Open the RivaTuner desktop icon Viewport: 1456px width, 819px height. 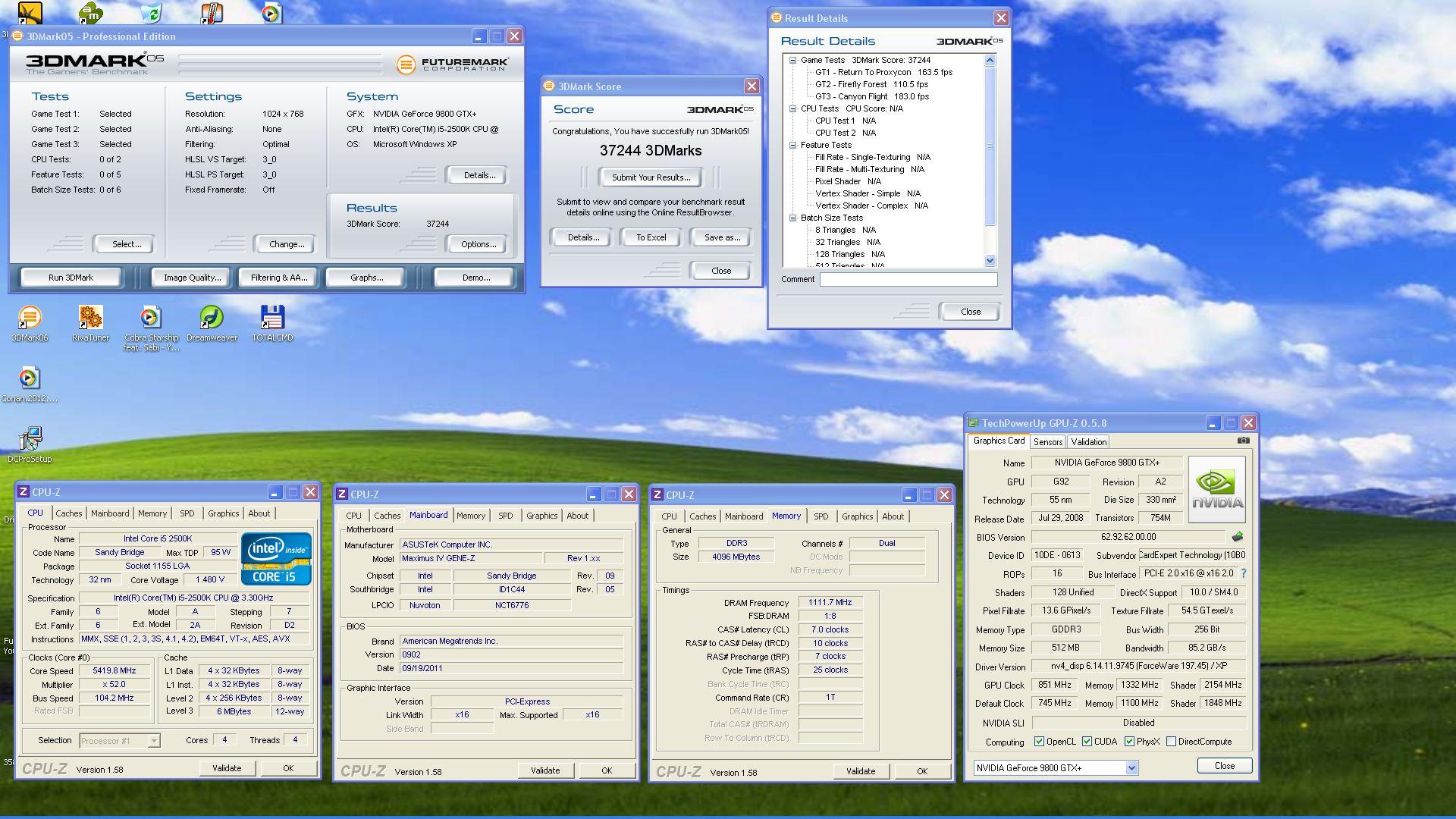(x=90, y=318)
